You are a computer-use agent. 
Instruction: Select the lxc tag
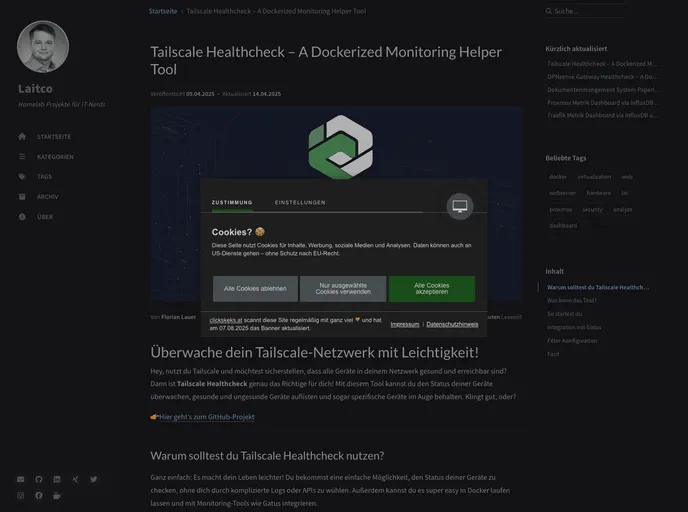pyautogui.click(x=624, y=193)
